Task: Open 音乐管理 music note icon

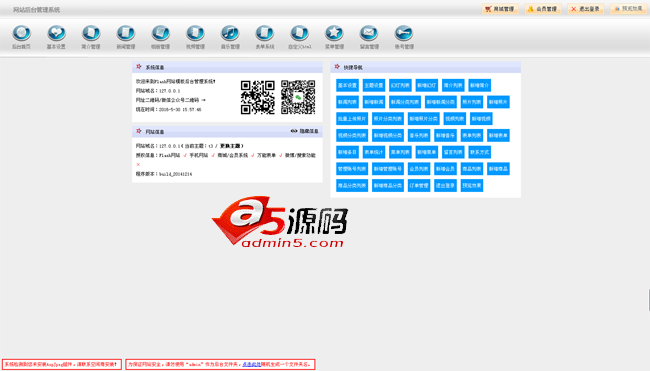Action: (230, 33)
